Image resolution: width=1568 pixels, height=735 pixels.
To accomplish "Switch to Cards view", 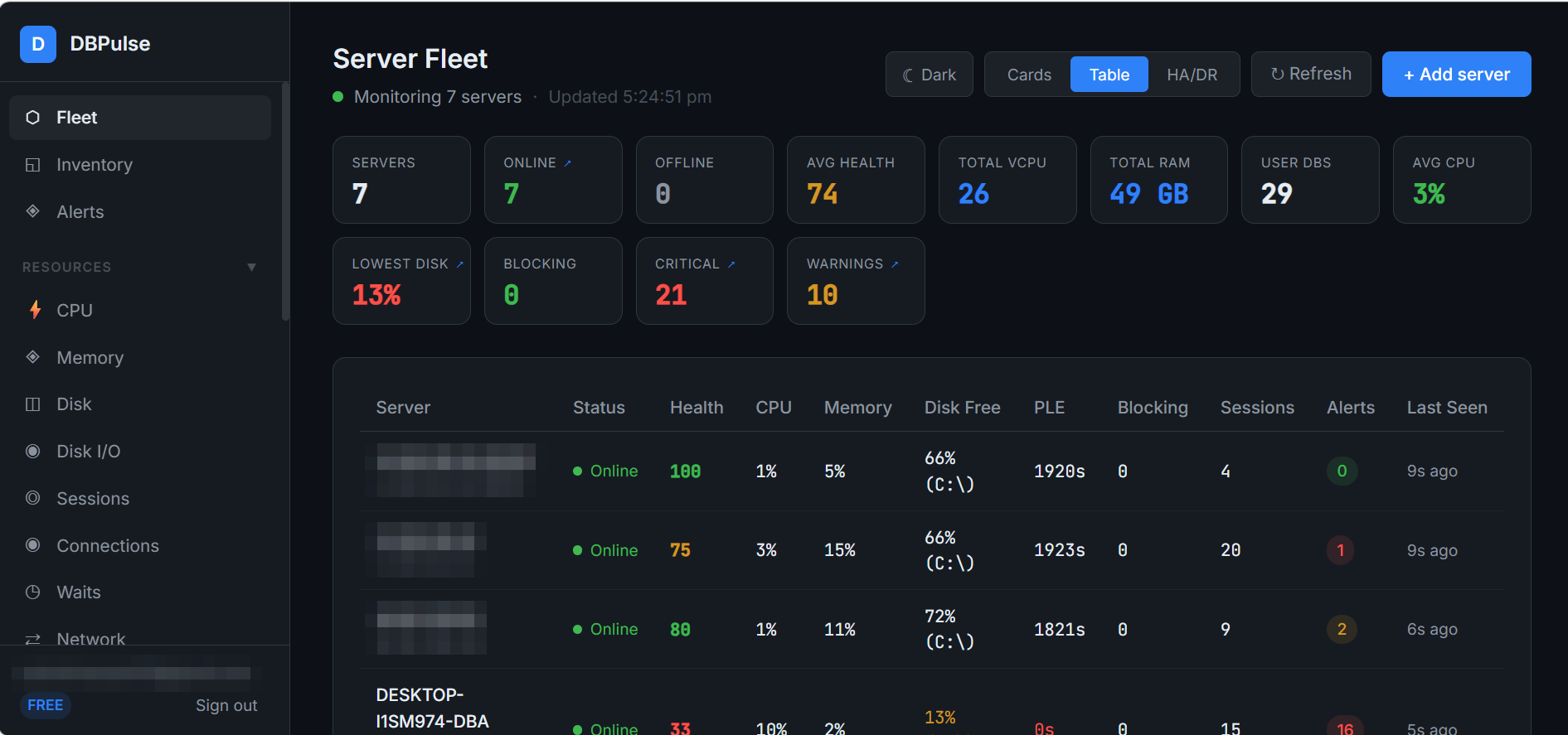I will (1029, 75).
